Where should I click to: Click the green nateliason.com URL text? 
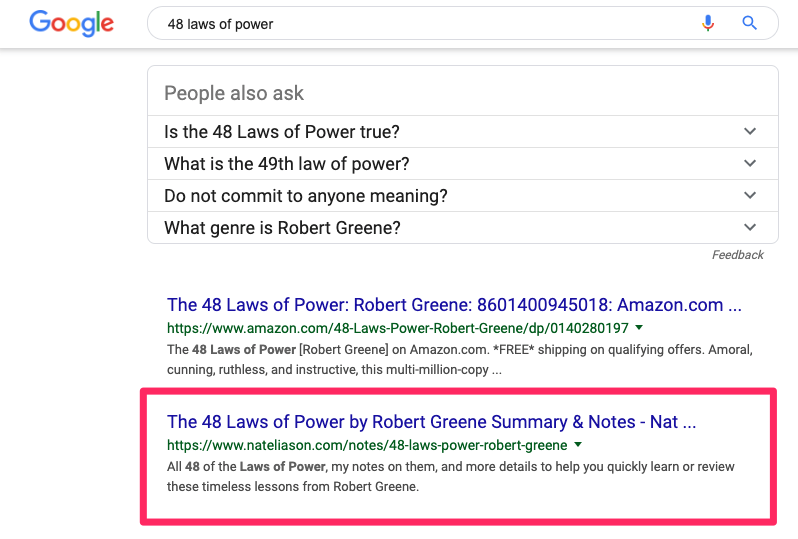click(367, 445)
